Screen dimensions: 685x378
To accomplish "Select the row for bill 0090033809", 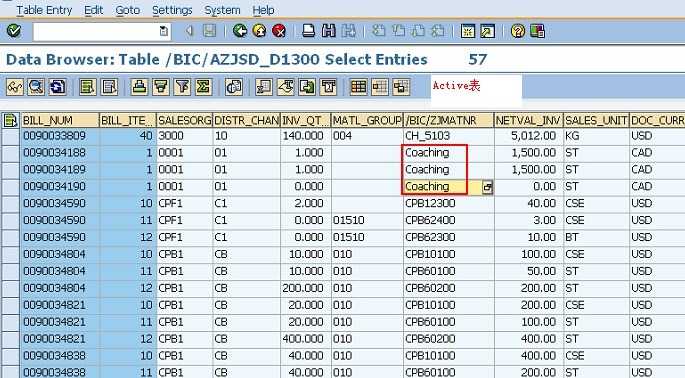I will pyautogui.click(x=10, y=136).
